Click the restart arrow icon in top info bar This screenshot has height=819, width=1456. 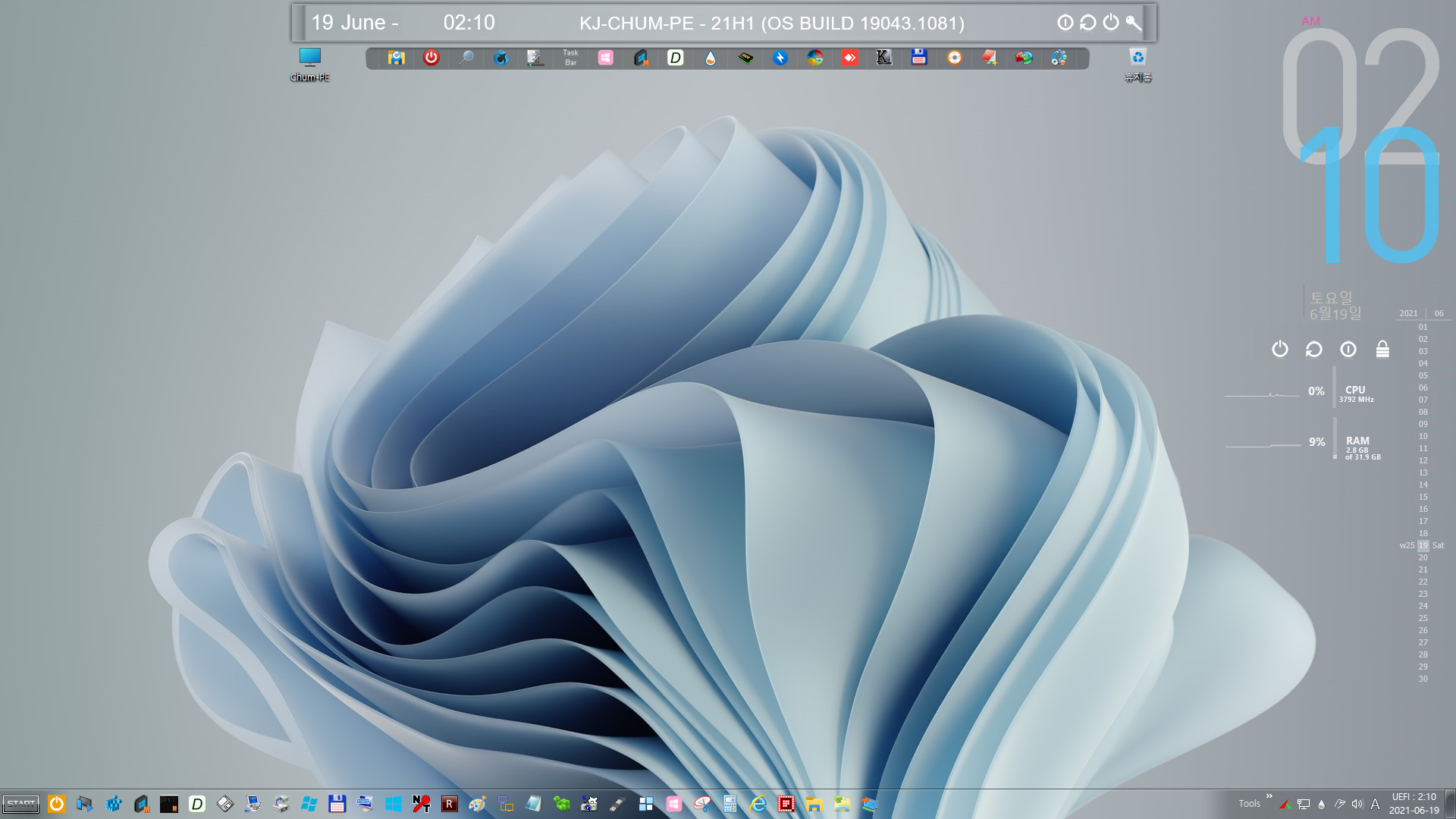click(1087, 23)
